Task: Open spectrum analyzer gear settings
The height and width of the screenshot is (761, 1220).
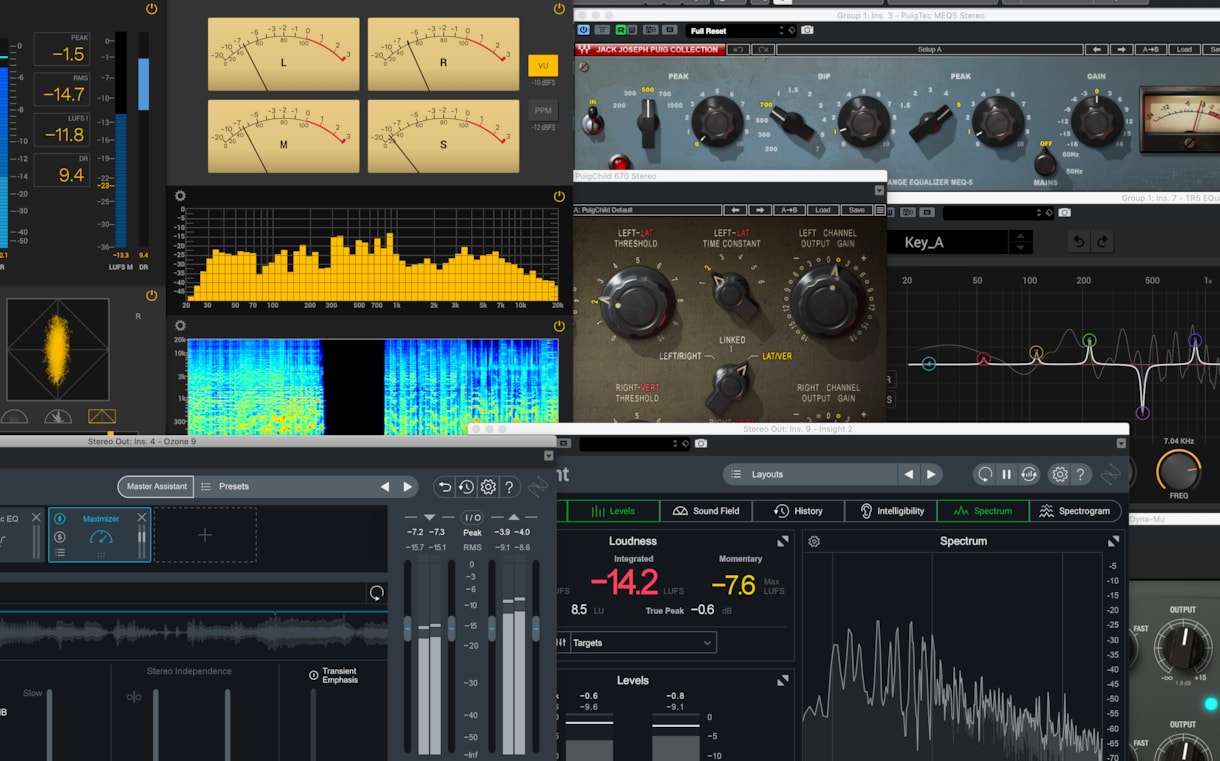Action: pos(180,196)
